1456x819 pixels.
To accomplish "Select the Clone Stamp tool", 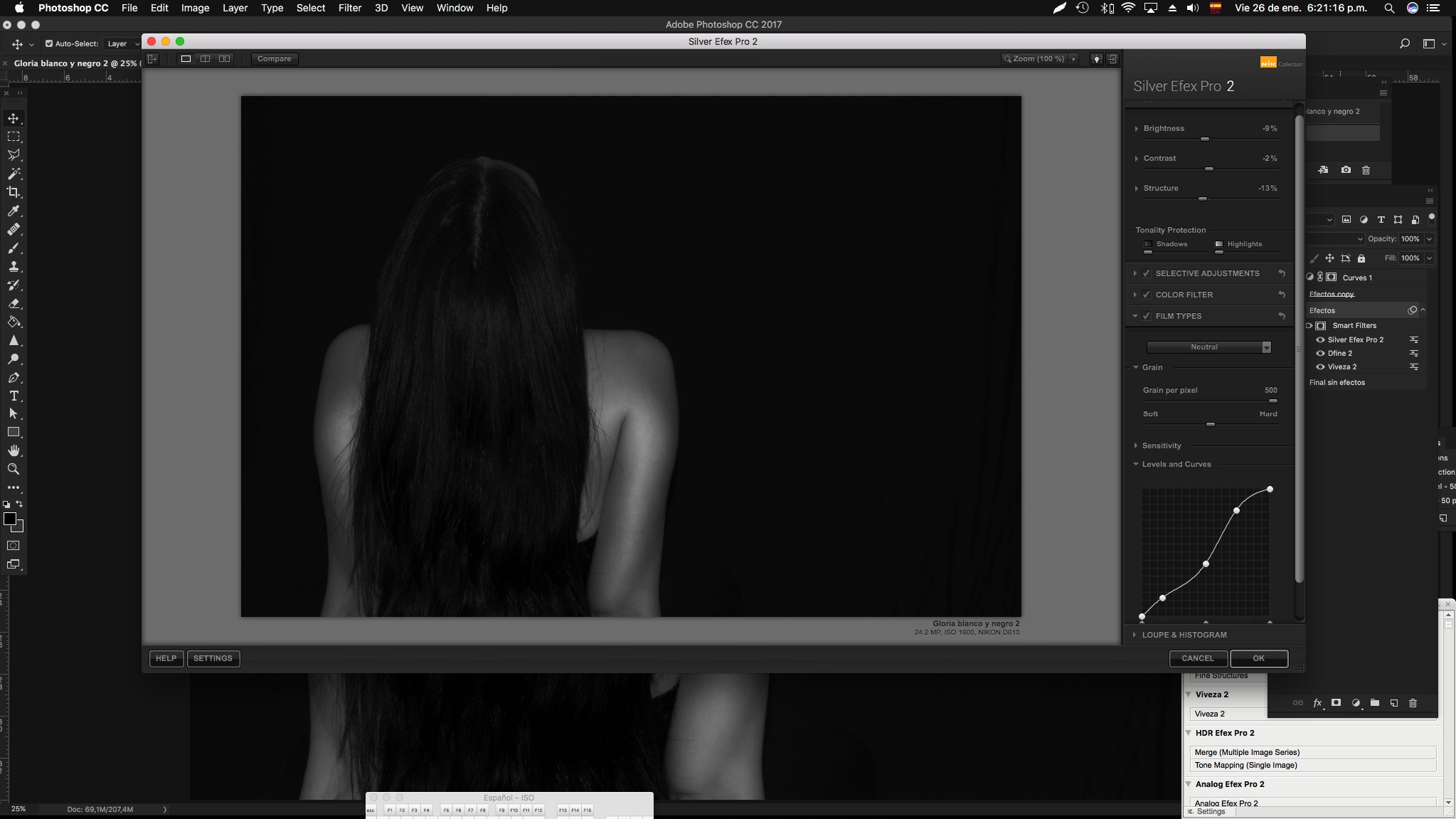I will click(14, 266).
